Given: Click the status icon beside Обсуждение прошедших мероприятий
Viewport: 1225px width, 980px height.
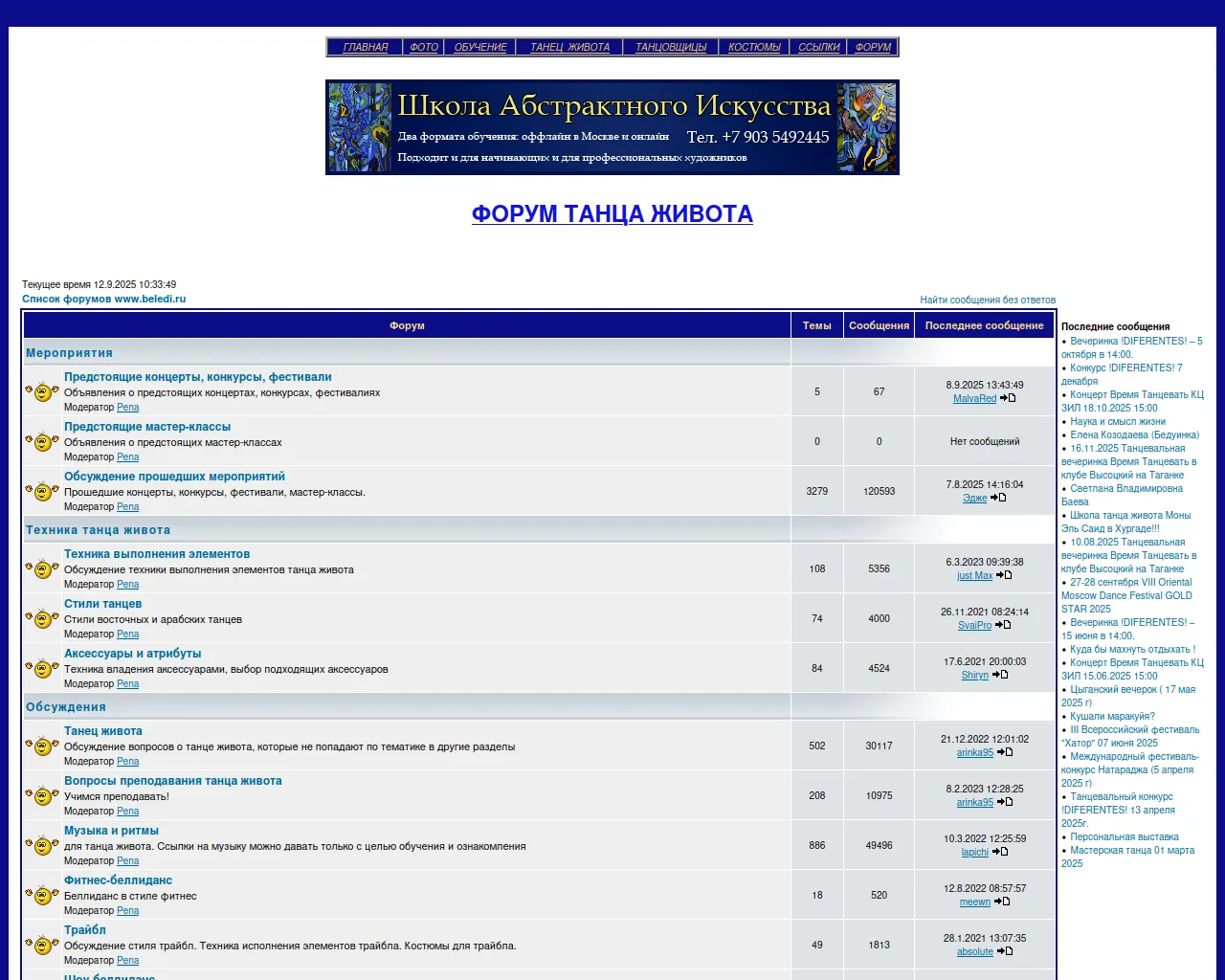Looking at the screenshot, I should click(x=42, y=491).
